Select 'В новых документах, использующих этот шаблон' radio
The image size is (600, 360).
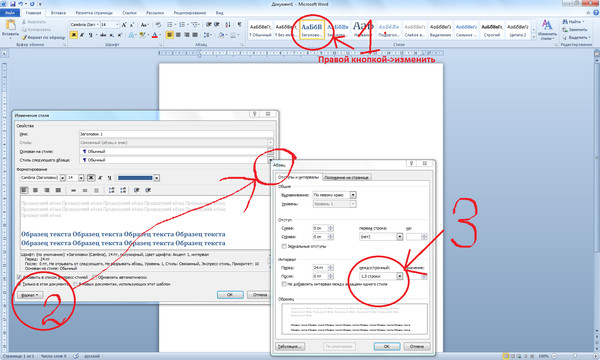pyautogui.click(x=75, y=284)
